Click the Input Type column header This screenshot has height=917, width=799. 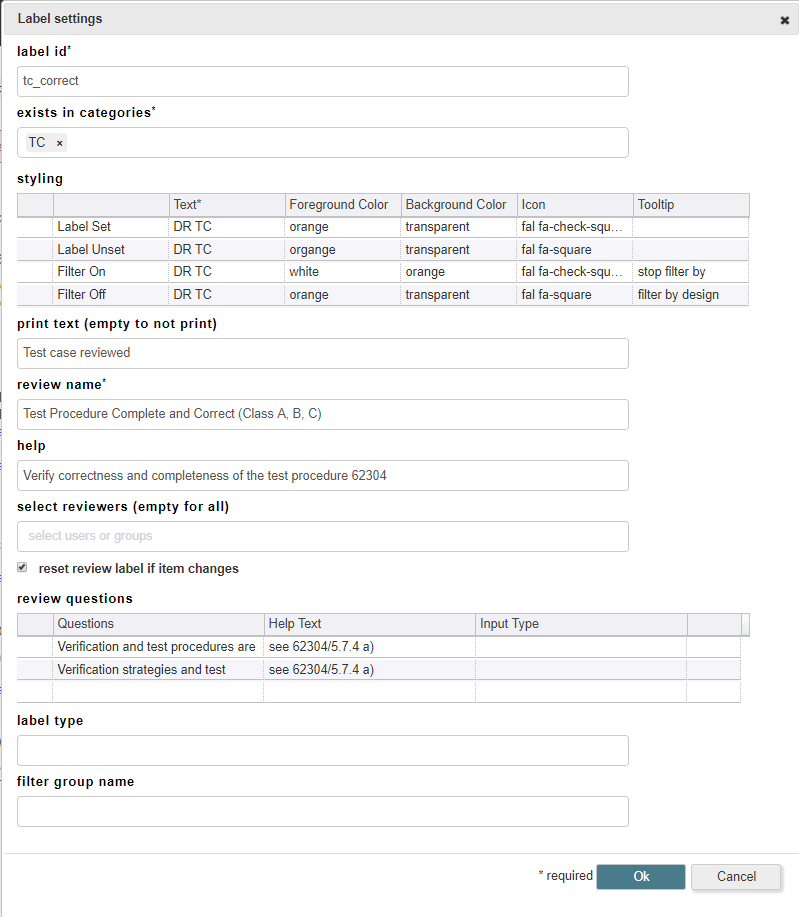click(x=581, y=624)
